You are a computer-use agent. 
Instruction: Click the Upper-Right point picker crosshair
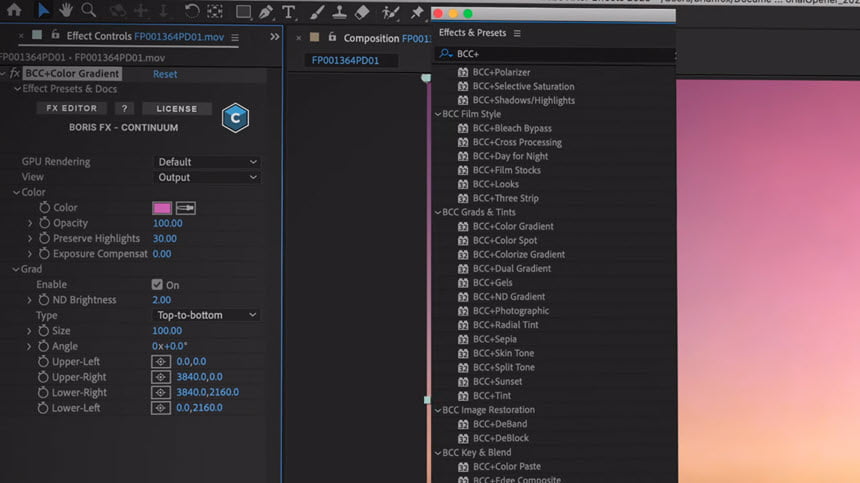pyautogui.click(x=161, y=377)
